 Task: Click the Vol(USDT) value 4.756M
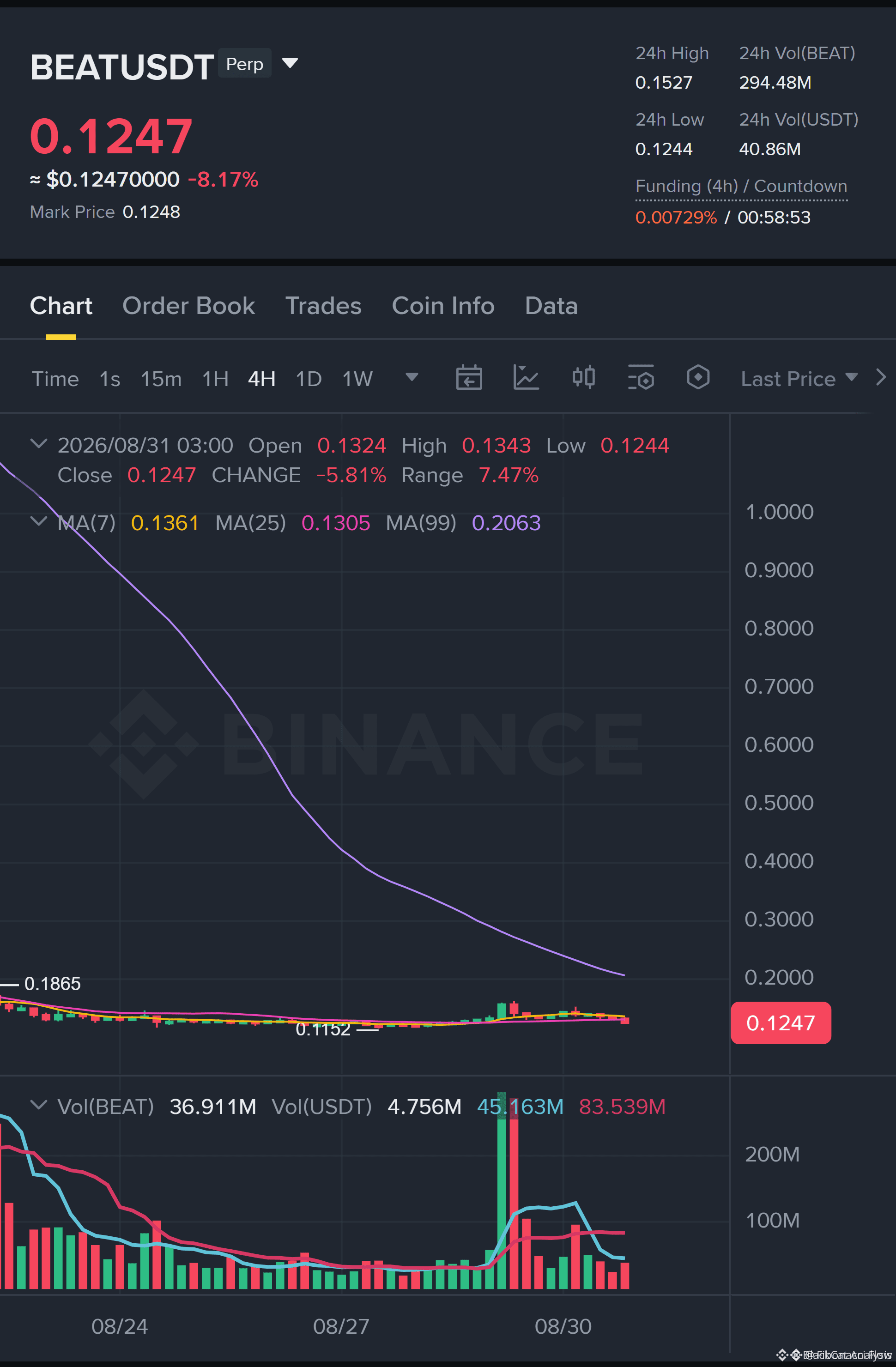pos(424,1106)
